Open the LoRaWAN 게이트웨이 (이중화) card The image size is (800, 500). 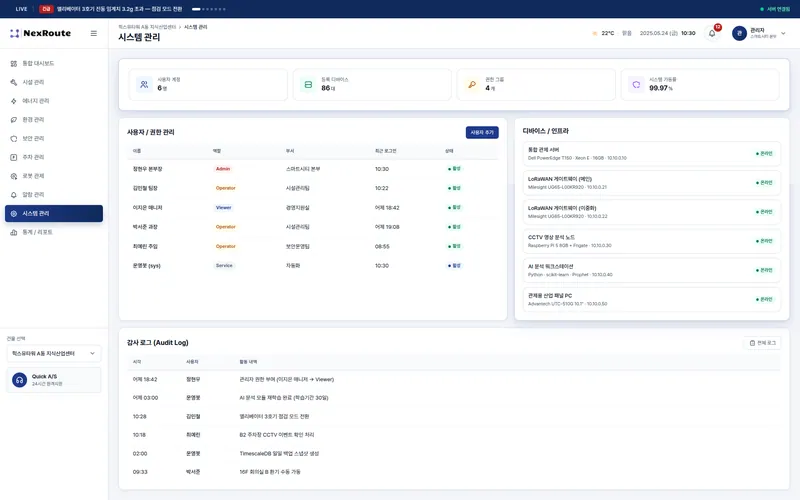point(652,212)
